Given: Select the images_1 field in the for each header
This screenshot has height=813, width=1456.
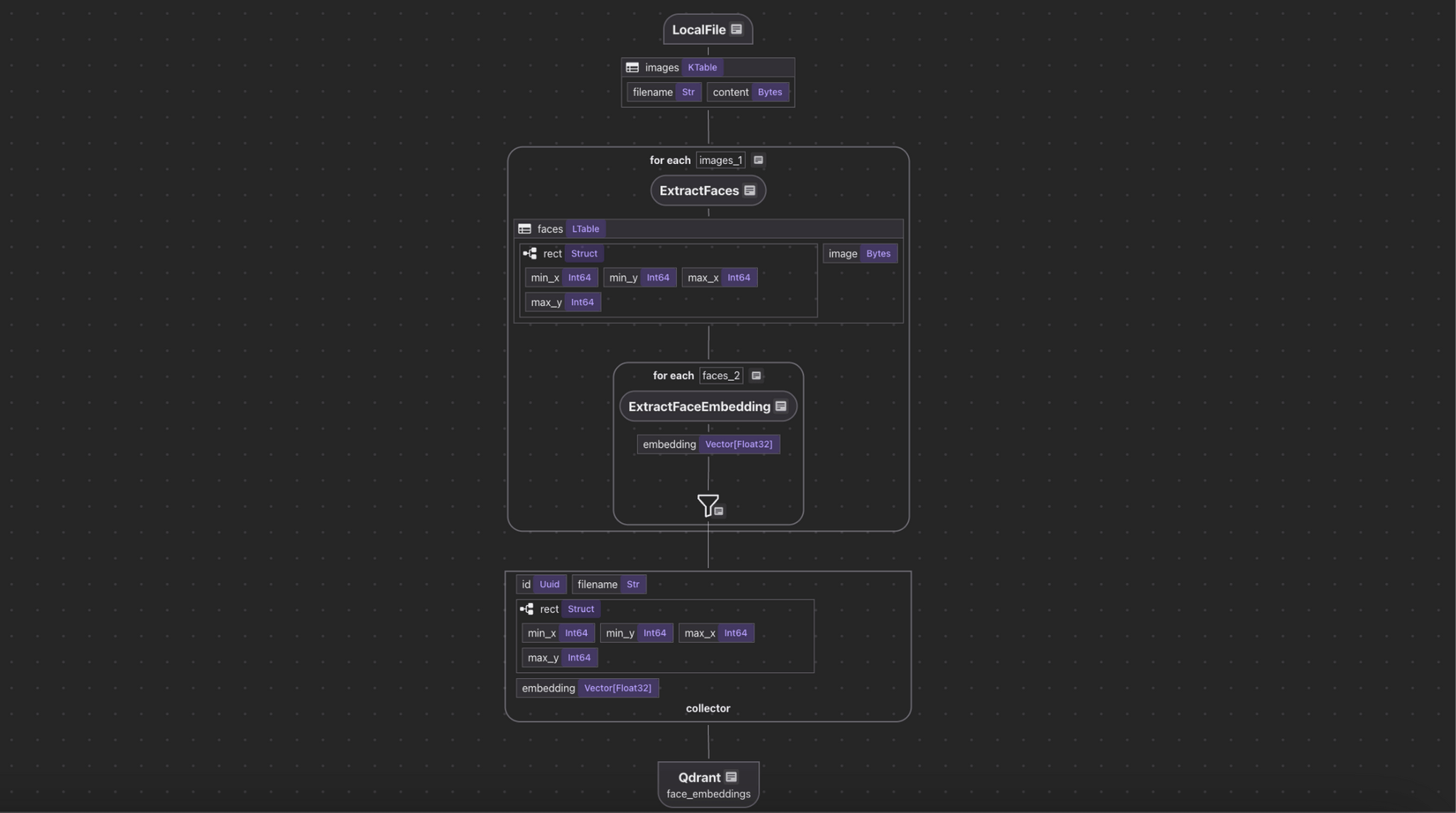Looking at the screenshot, I should [719, 160].
